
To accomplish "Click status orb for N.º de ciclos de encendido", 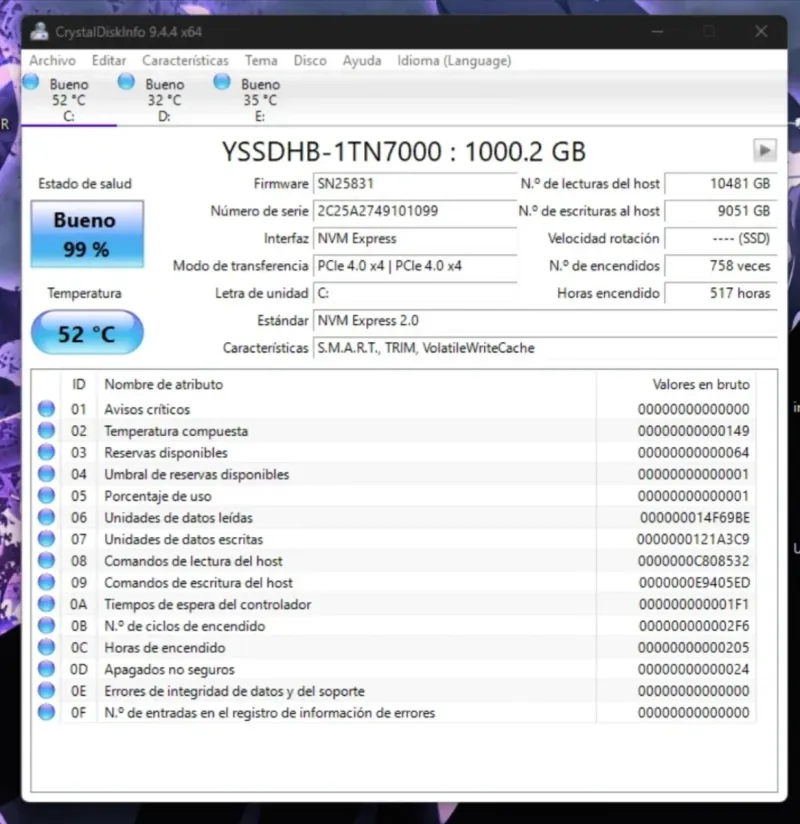I will [46, 625].
